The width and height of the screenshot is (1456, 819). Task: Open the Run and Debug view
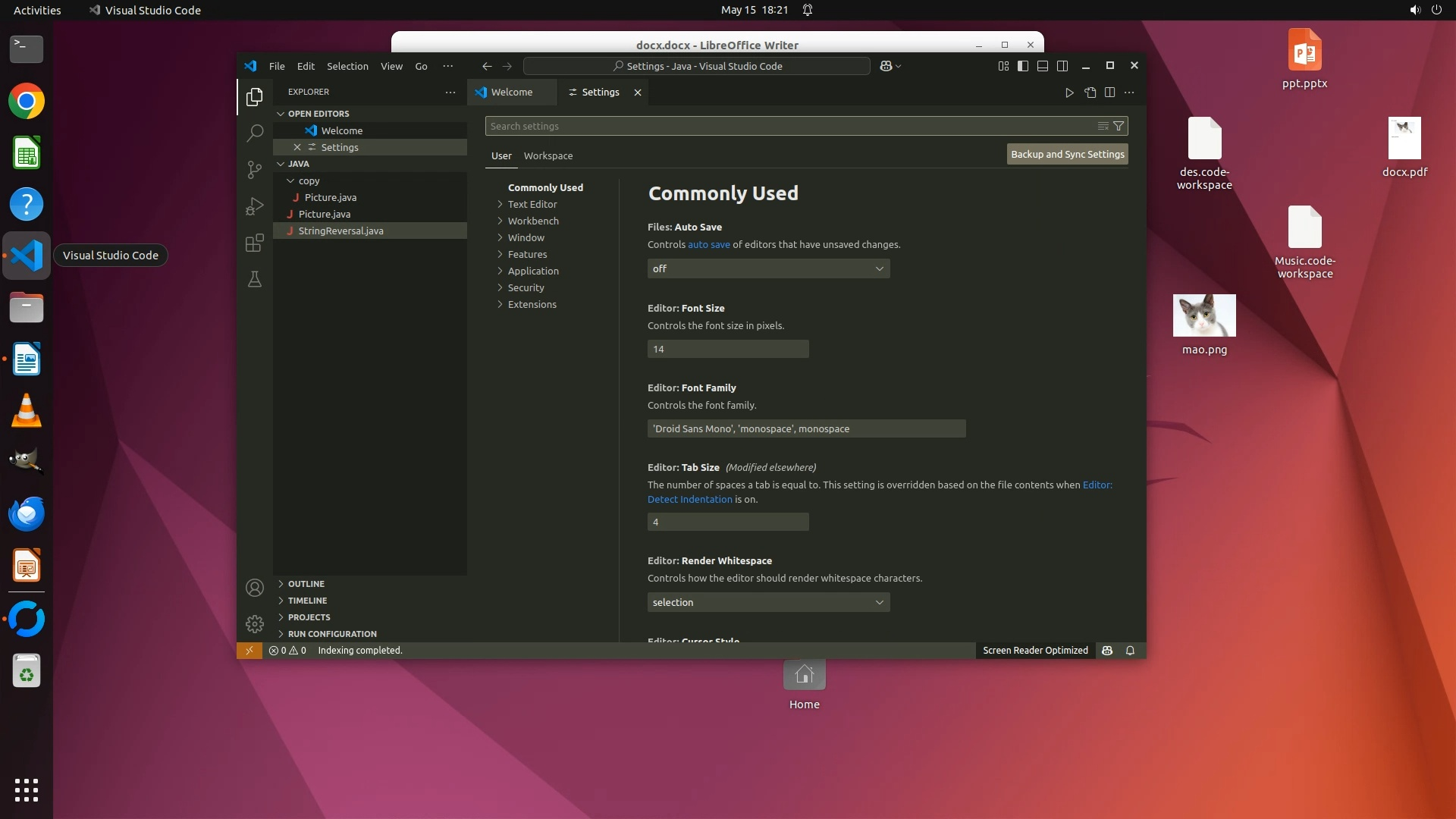pyautogui.click(x=255, y=206)
